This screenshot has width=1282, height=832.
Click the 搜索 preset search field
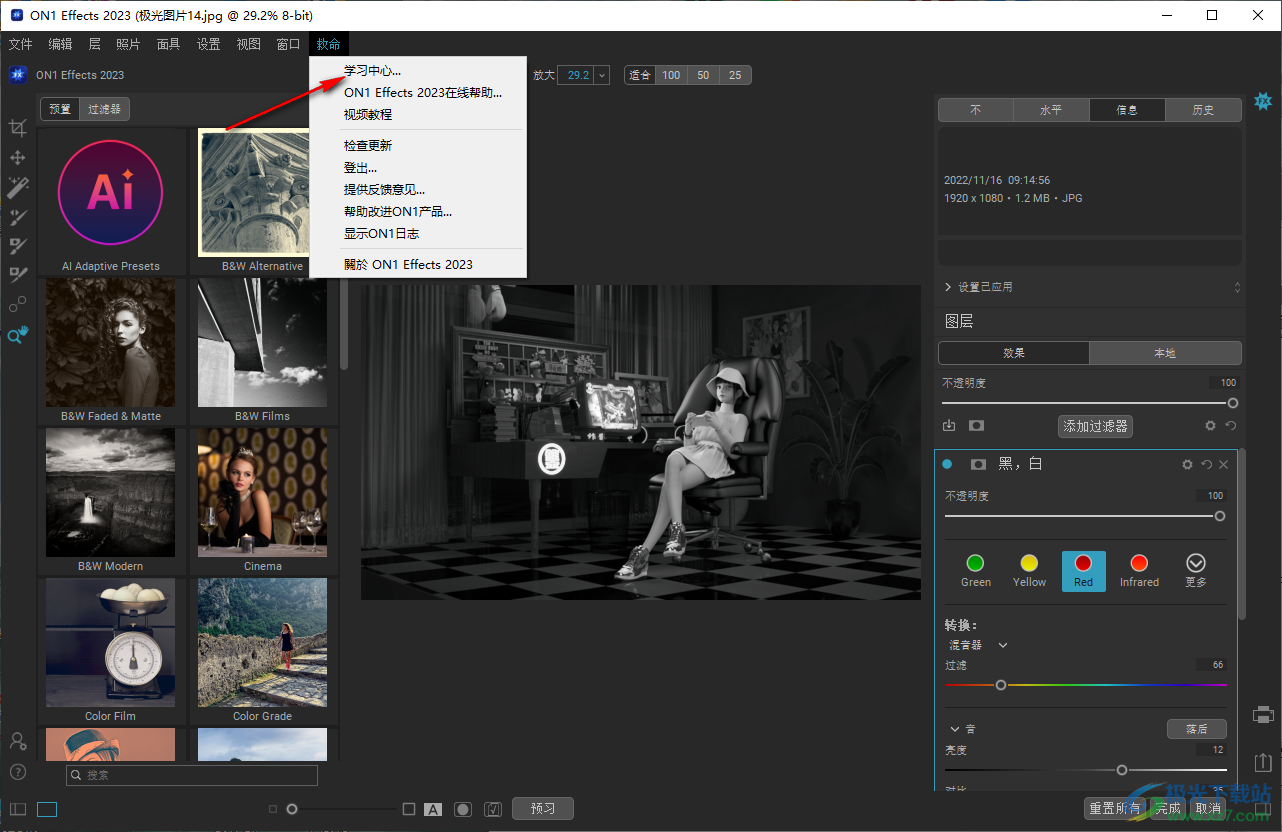point(192,775)
